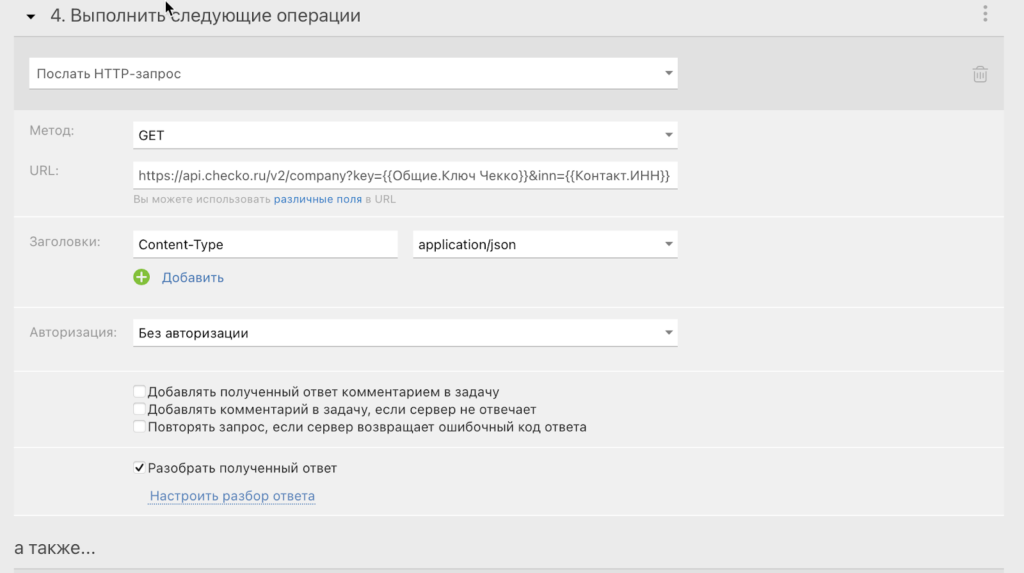Enable 'Добавлять полученный ответ комментарием в задачу'

(x=140, y=392)
